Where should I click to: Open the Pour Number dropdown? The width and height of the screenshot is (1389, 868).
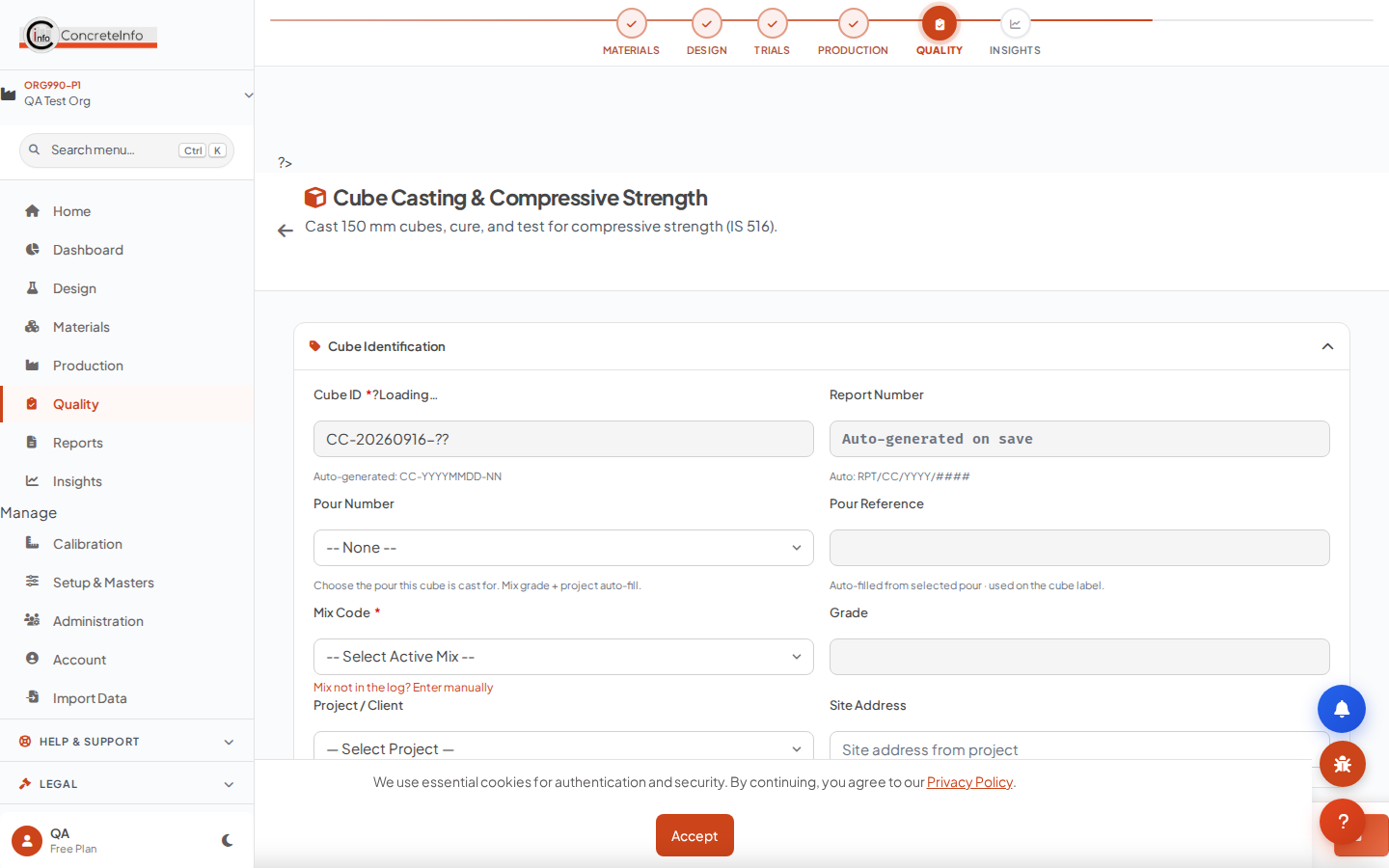pos(563,548)
